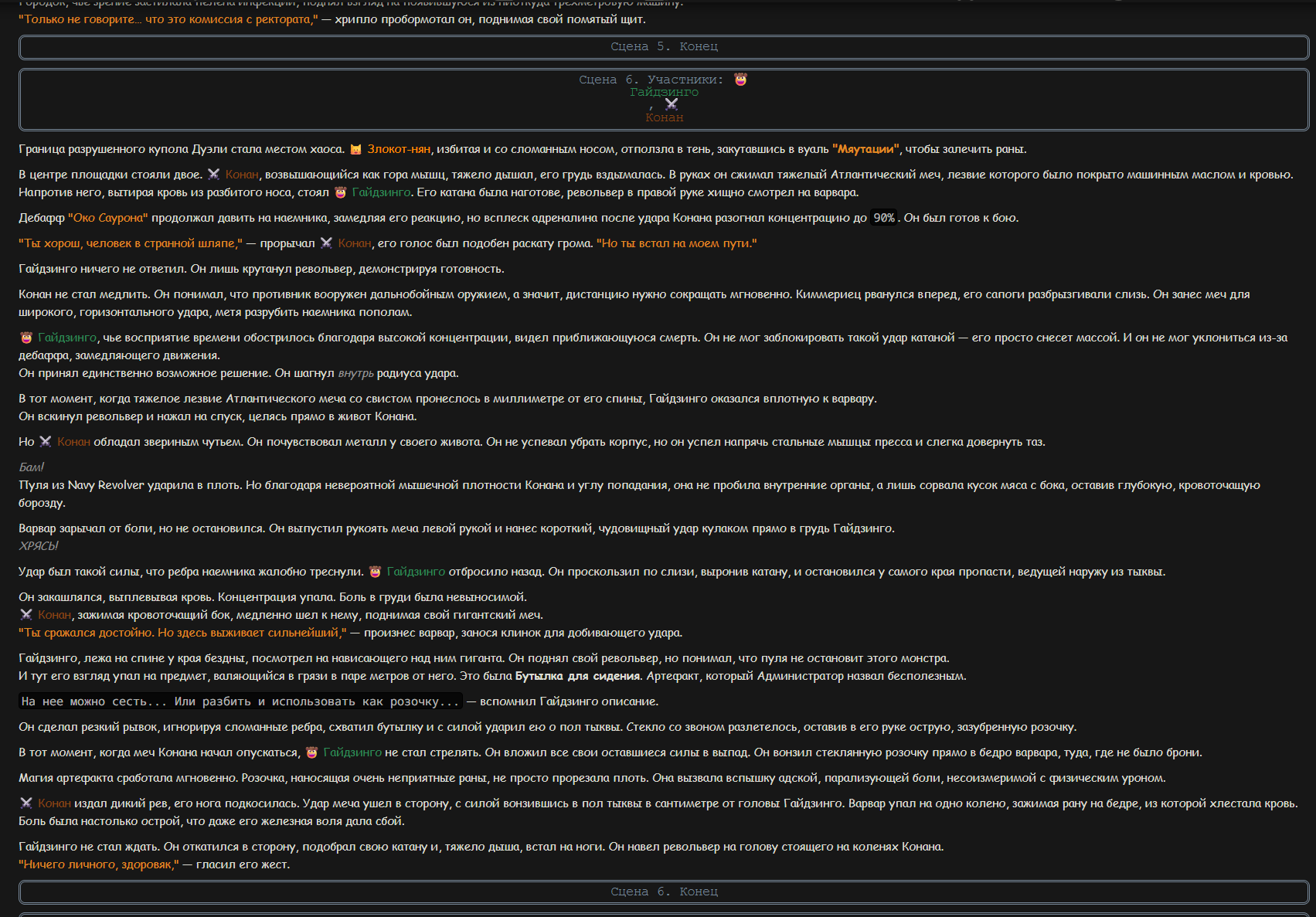Viewport: 1316px width, 917px height.
Task: Click the orange "Мяутации" ability text
Action: point(866,149)
